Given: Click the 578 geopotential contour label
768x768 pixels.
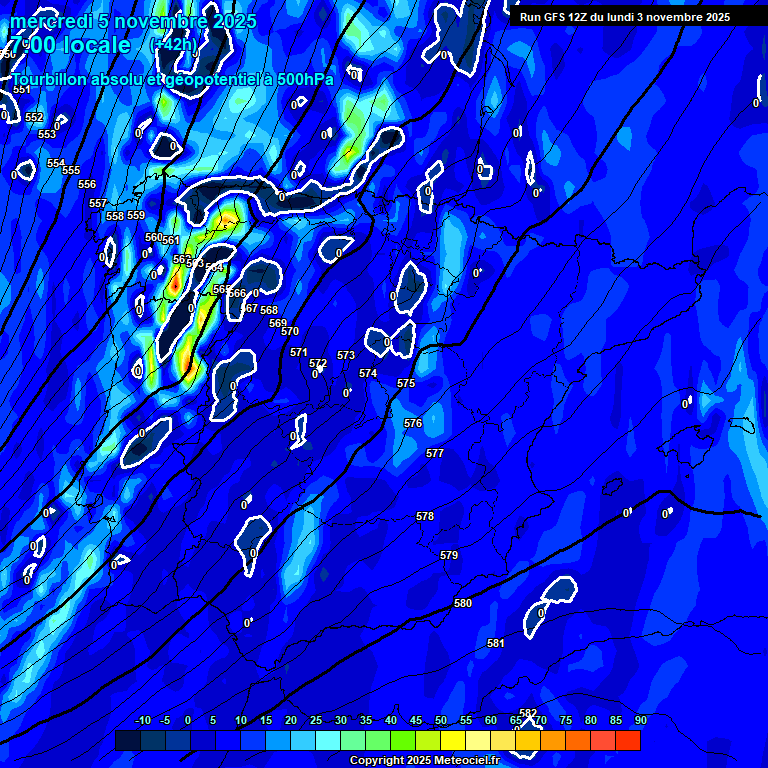Looking at the screenshot, I should pos(425,516).
